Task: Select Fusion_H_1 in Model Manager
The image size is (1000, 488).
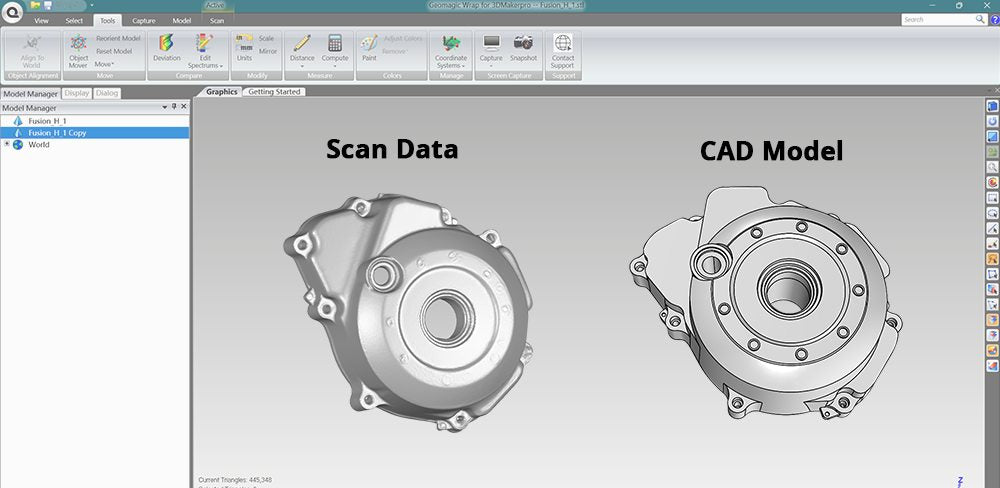Action: (x=46, y=120)
